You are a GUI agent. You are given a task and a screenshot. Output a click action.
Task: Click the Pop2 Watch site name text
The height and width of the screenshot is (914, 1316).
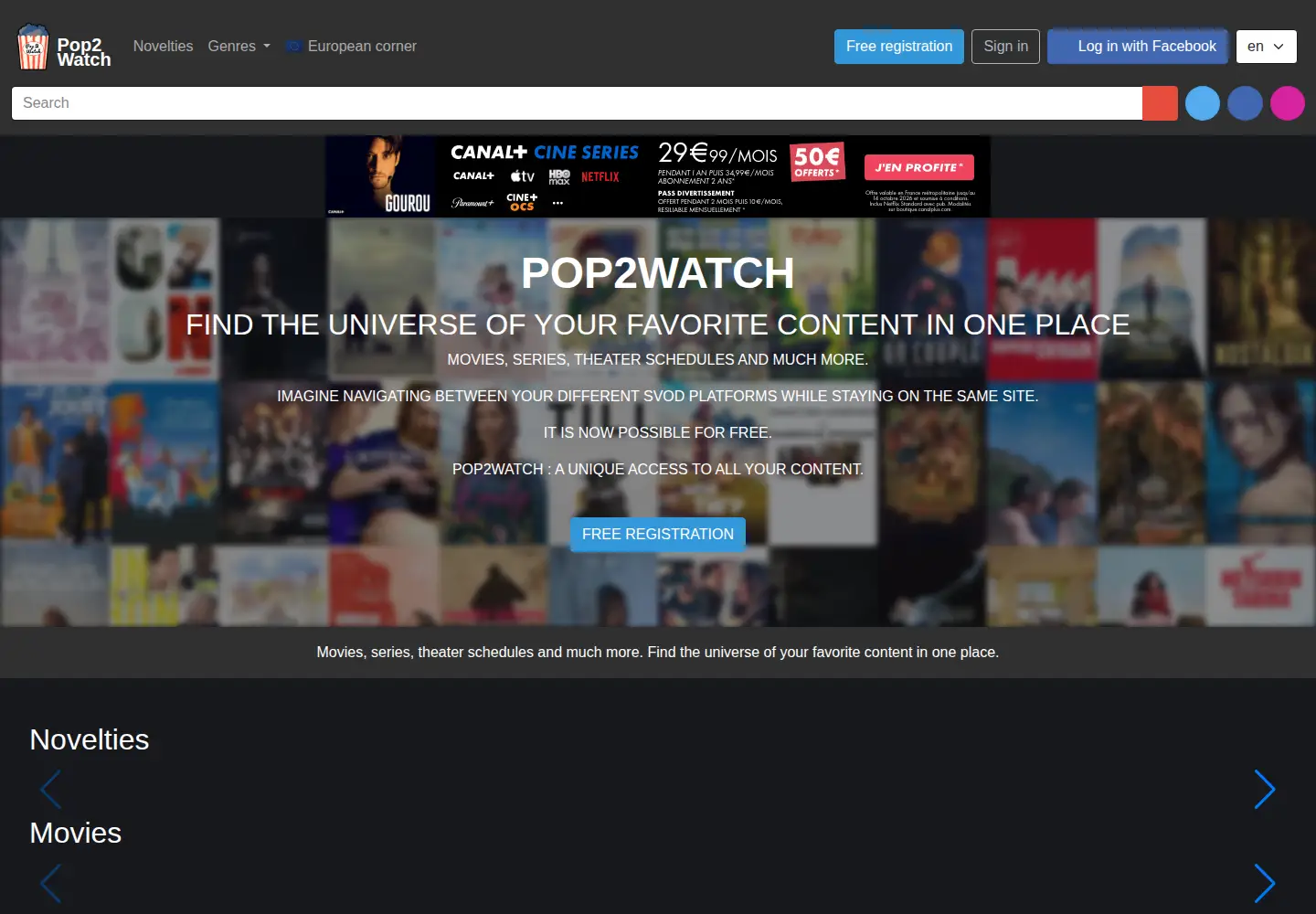tap(83, 52)
